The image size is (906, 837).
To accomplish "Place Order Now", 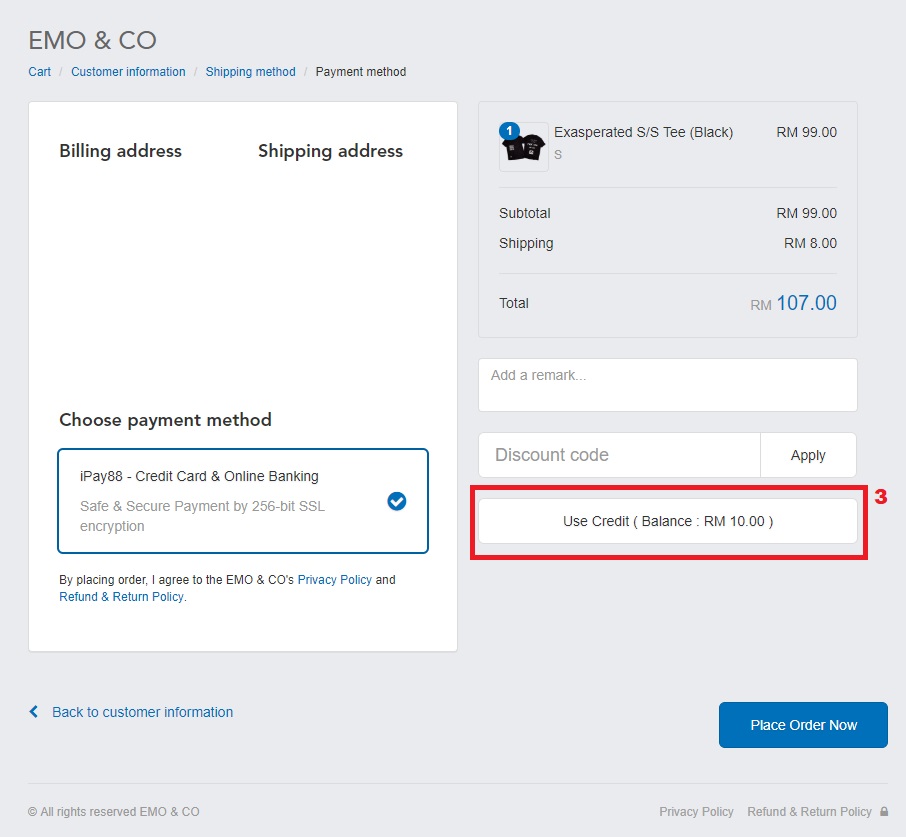I will (803, 725).
